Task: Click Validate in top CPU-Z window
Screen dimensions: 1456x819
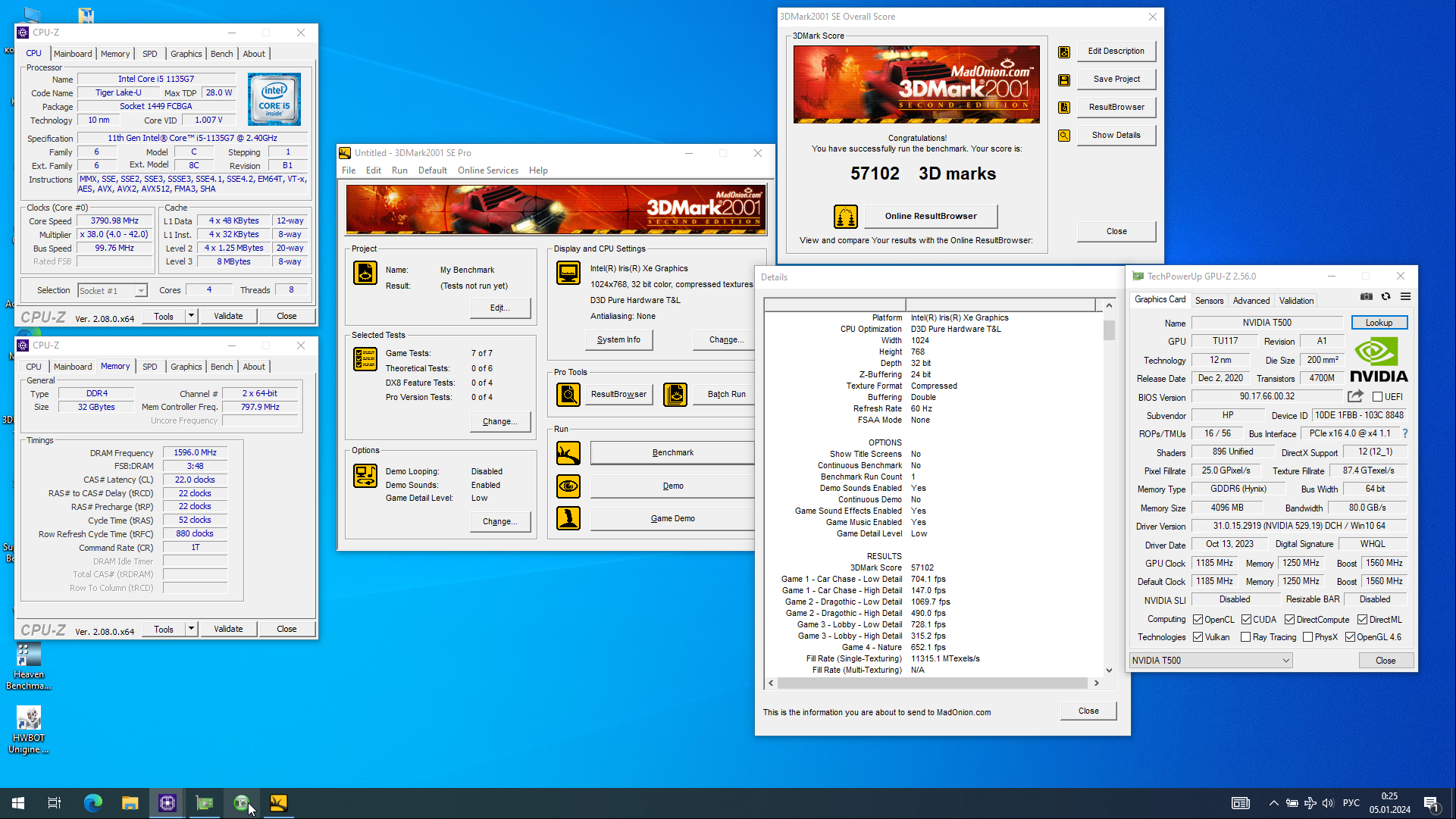Action: (x=228, y=316)
